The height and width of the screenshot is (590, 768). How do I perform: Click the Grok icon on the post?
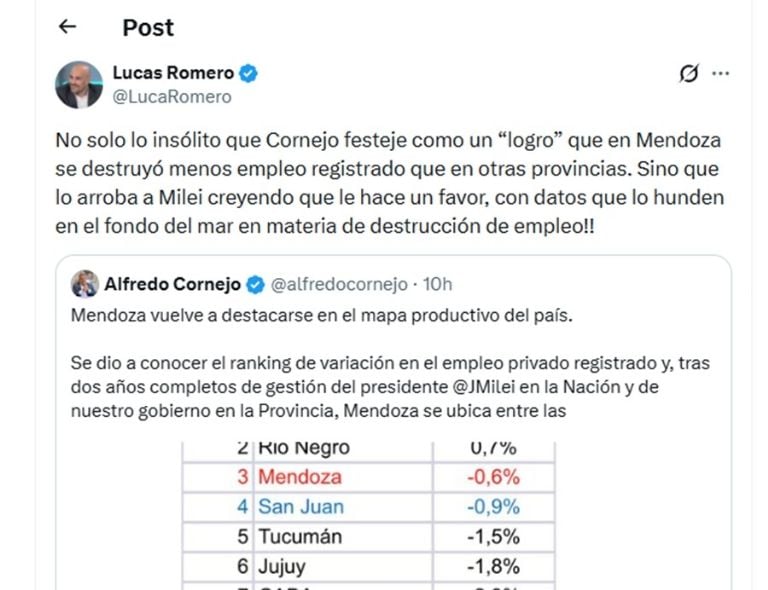(688, 73)
